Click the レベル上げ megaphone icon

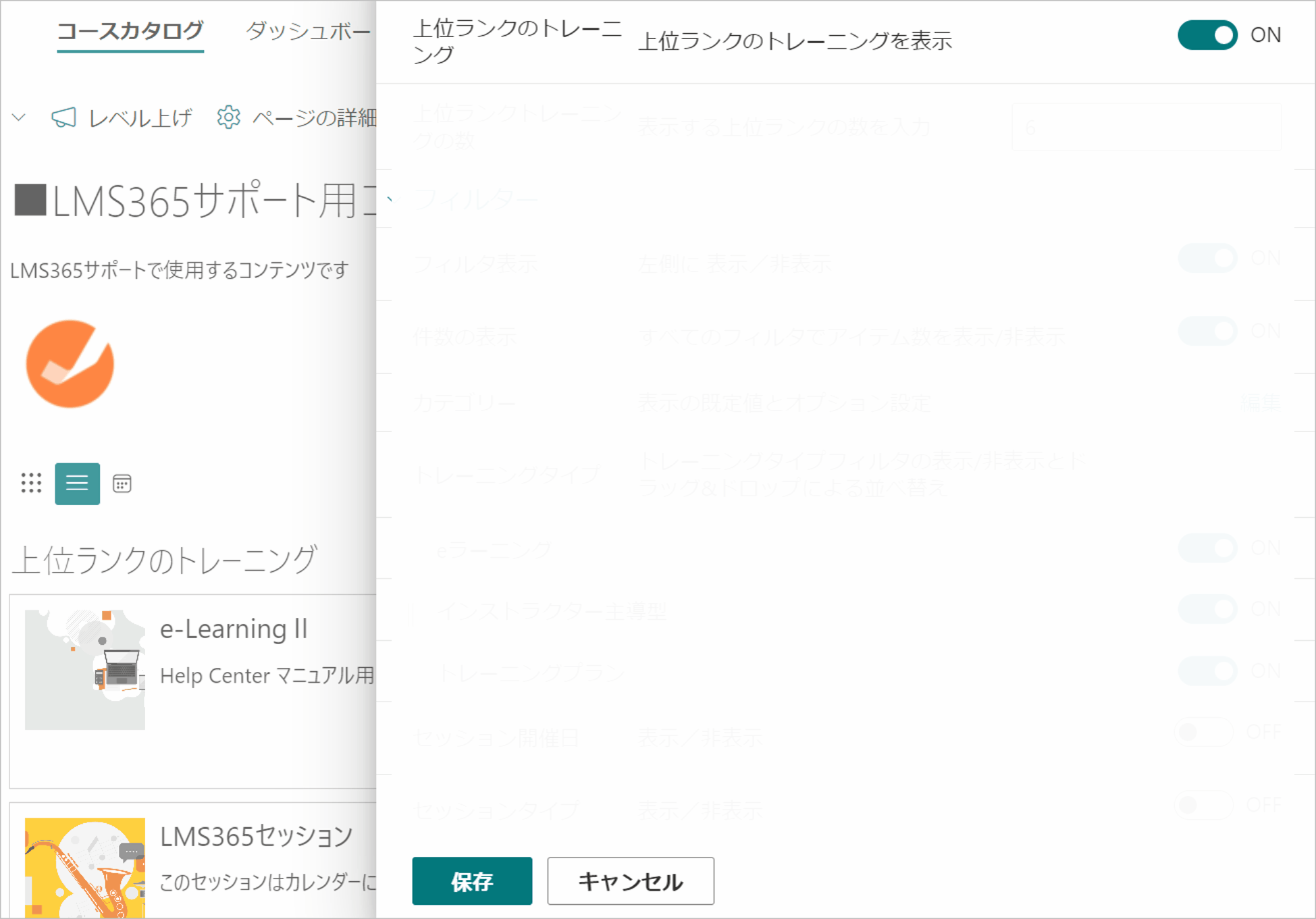63,117
